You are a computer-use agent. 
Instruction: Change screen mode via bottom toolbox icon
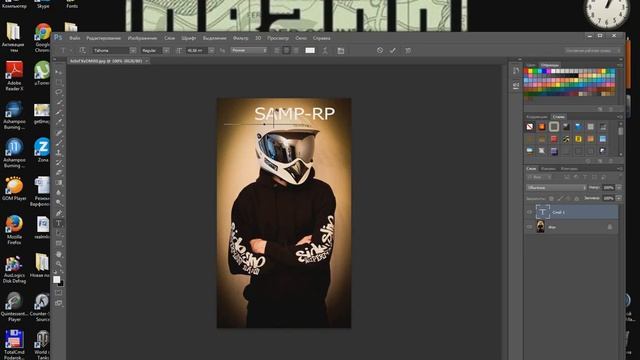pyautogui.click(x=59, y=303)
